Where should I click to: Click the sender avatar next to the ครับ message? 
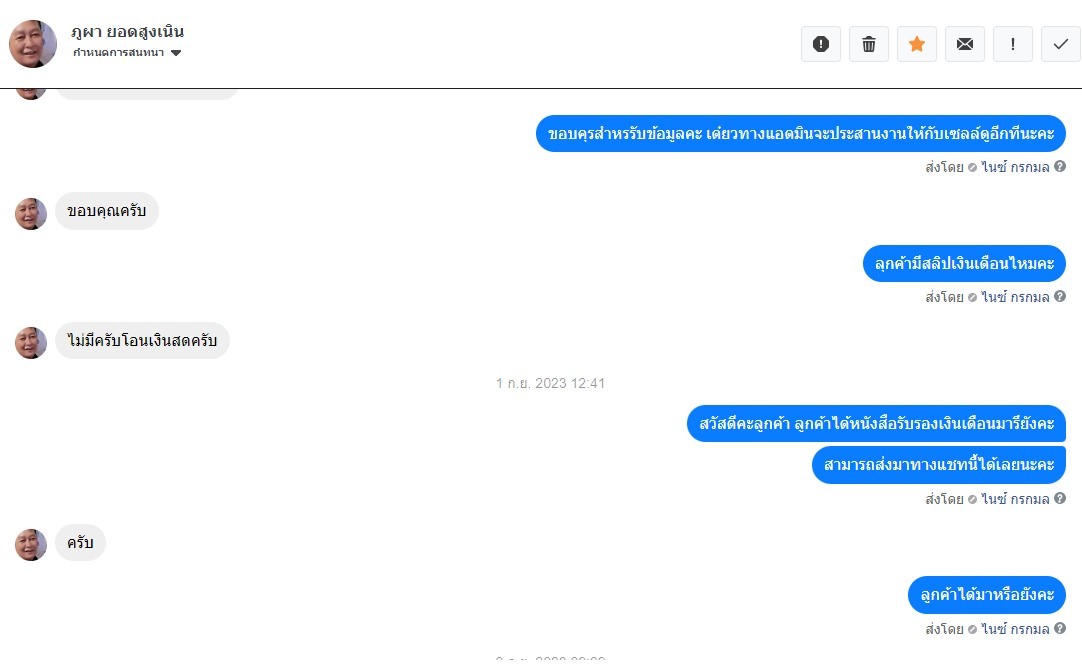pyautogui.click(x=31, y=545)
